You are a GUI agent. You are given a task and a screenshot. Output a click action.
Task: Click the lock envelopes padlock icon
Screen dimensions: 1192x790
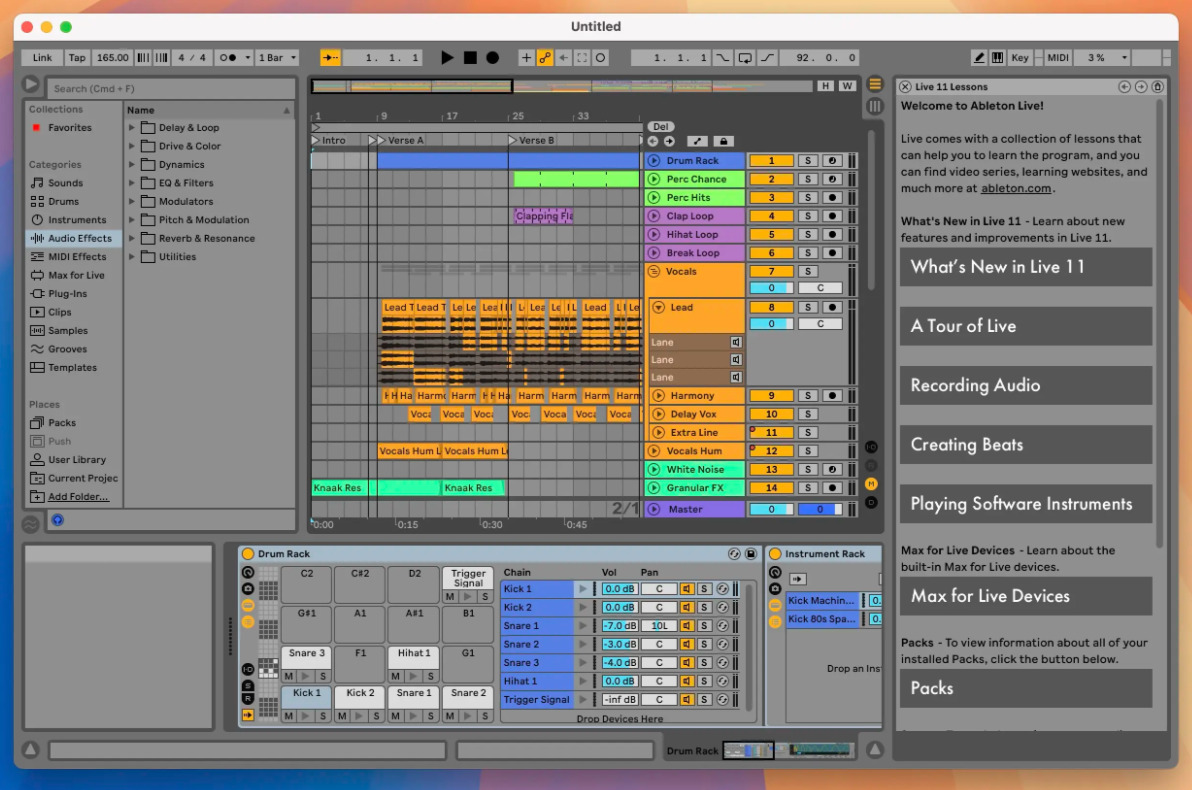tap(722, 141)
